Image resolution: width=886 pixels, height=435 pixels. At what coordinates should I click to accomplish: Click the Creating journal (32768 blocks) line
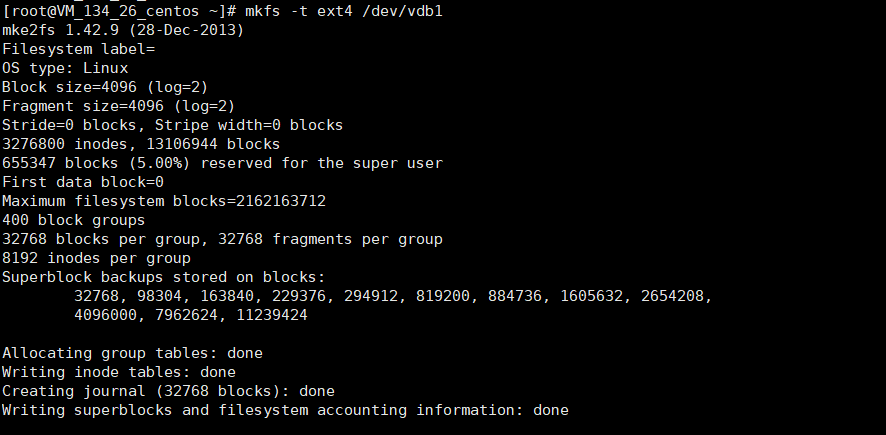[x=168, y=391]
